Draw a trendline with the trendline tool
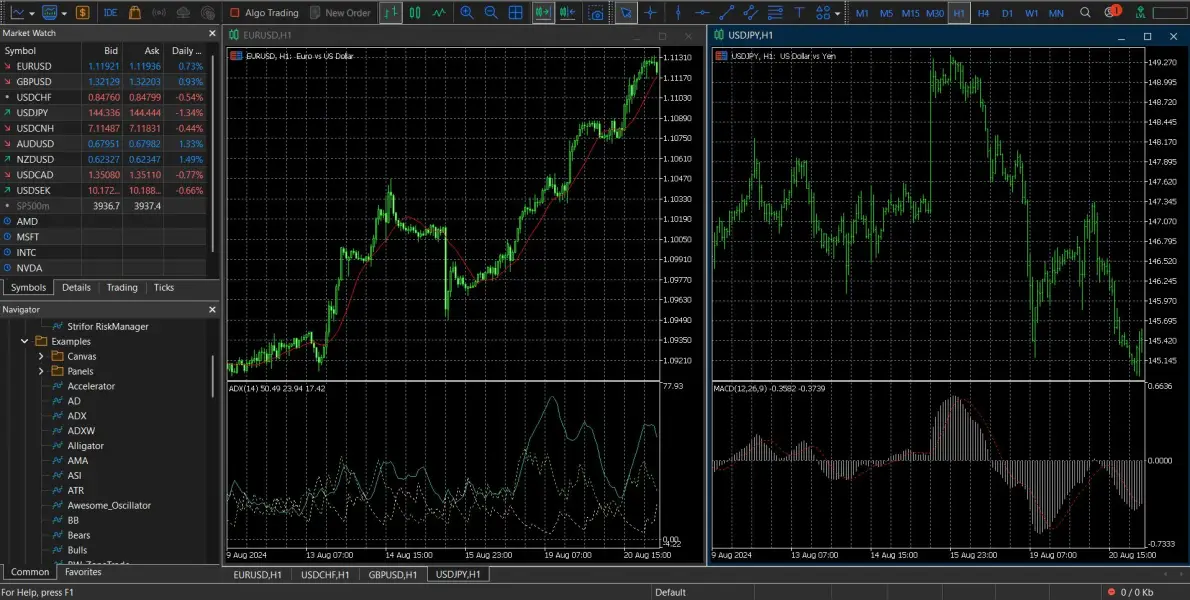1190x600 pixels. click(727, 13)
